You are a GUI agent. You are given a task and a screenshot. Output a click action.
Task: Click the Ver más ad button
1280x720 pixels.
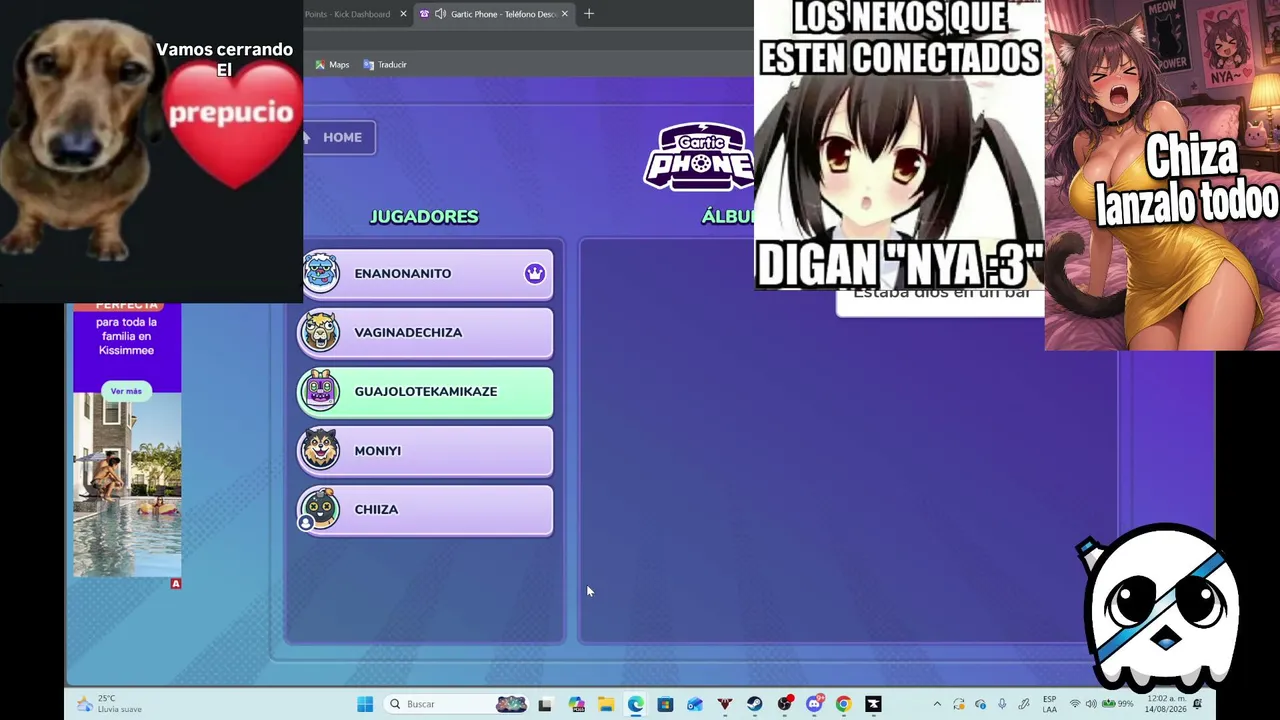126,391
